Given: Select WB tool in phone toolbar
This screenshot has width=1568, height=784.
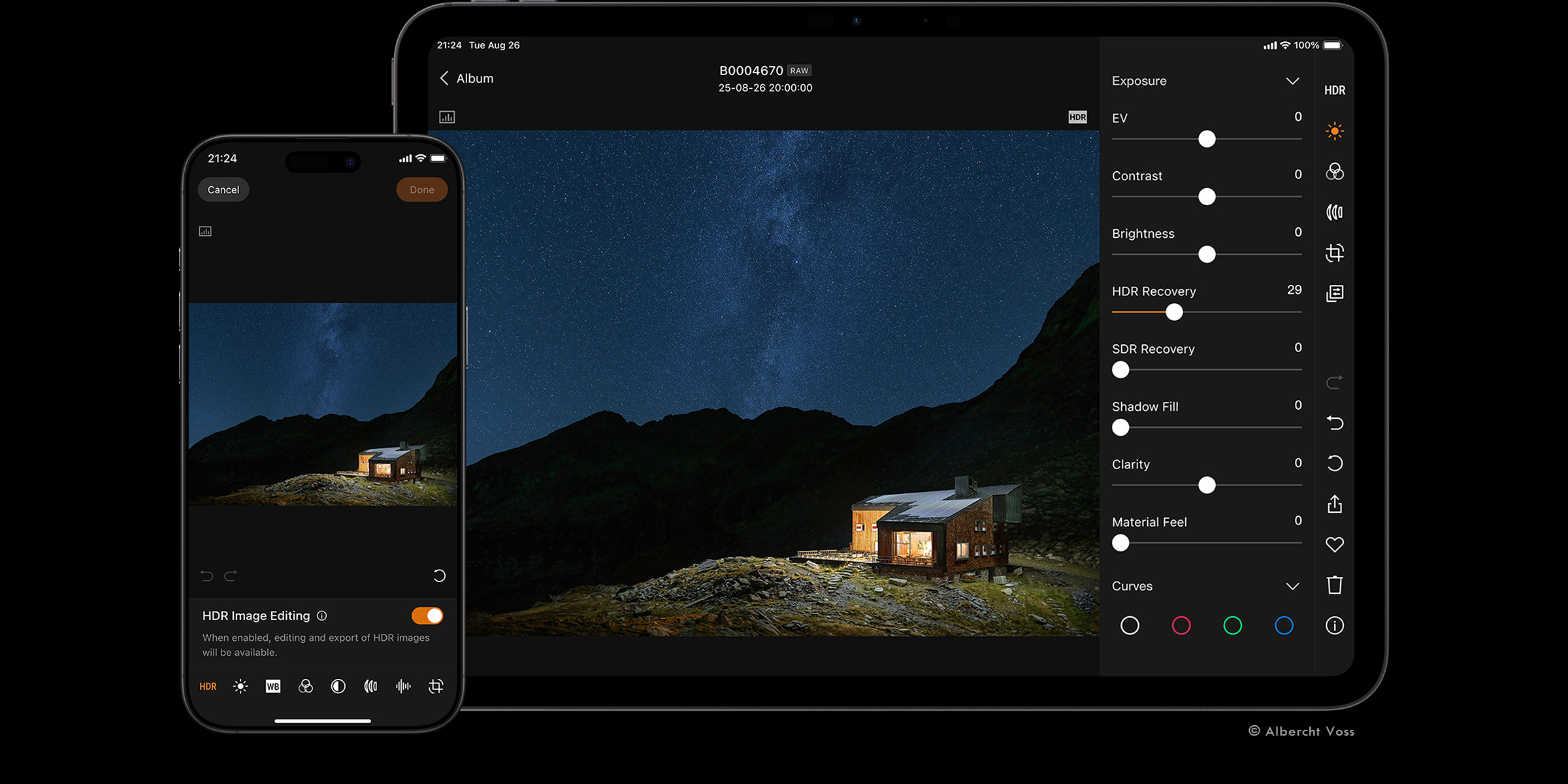Looking at the screenshot, I should 273,686.
